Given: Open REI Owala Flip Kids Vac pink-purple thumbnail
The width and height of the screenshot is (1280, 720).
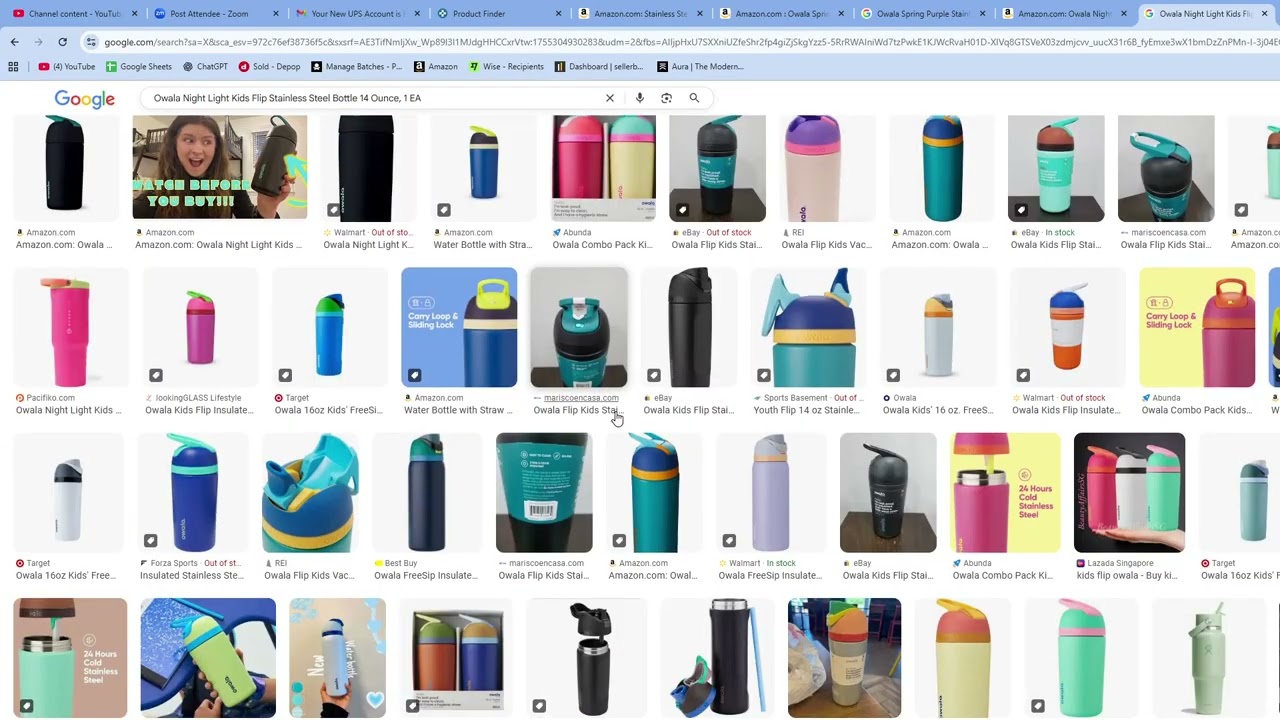Looking at the screenshot, I should tap(827, 168).
